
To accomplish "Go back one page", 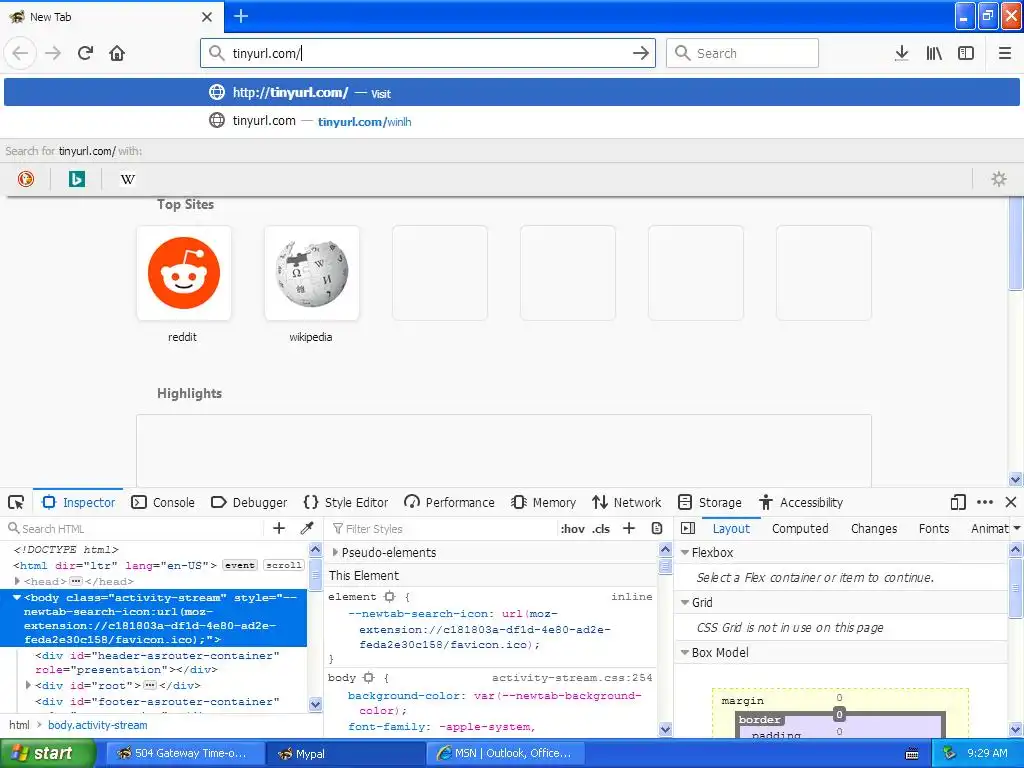I will click(x=20, y=53).
